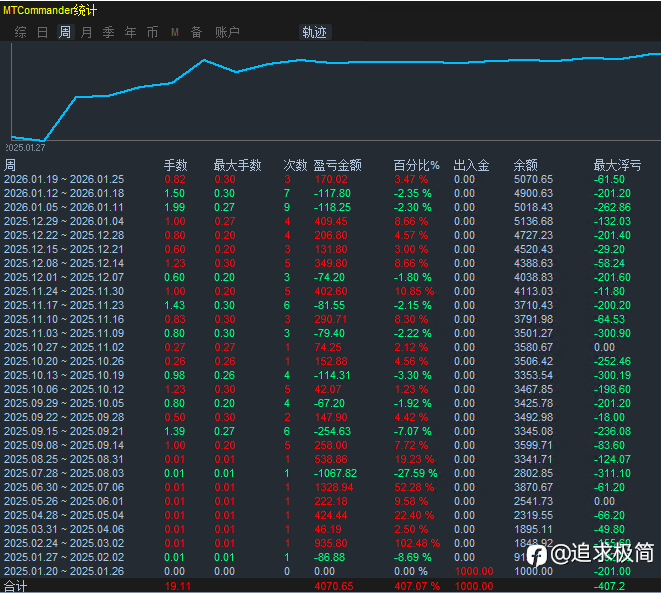The image size is (661, 593).
Task: Select the 币 currency tab
Action: click(153, 32)
